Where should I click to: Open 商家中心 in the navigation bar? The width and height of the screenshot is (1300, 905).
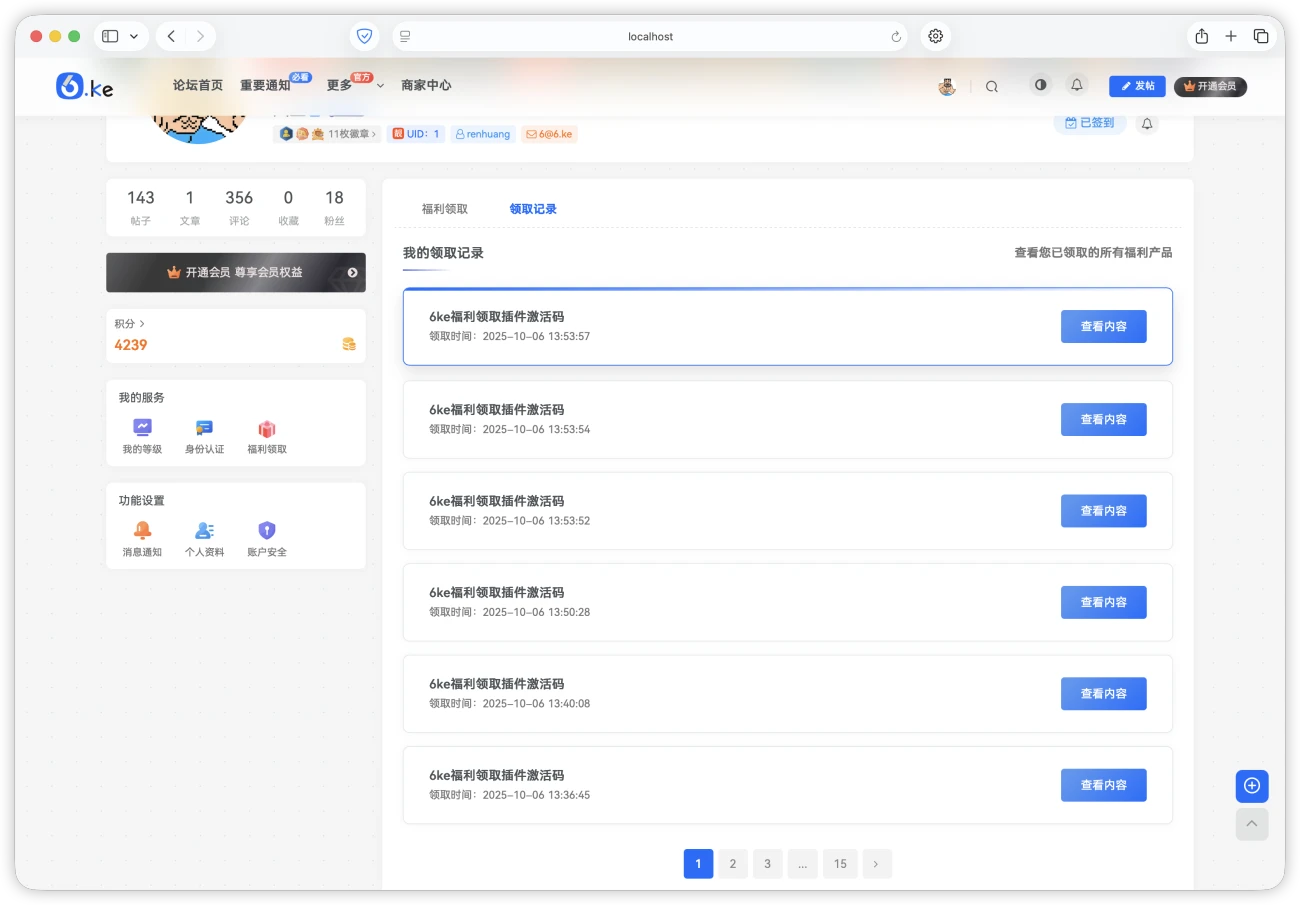tap(426, 86)
